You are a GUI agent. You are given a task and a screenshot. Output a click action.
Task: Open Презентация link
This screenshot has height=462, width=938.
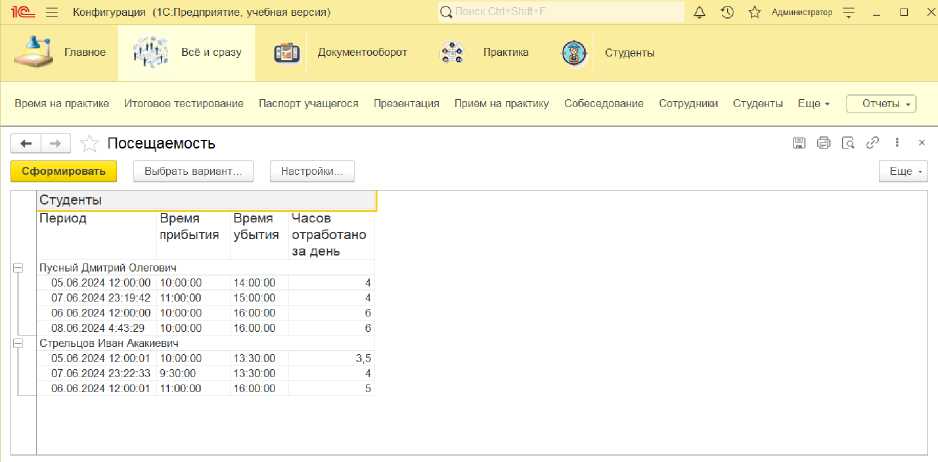point(407,104)
